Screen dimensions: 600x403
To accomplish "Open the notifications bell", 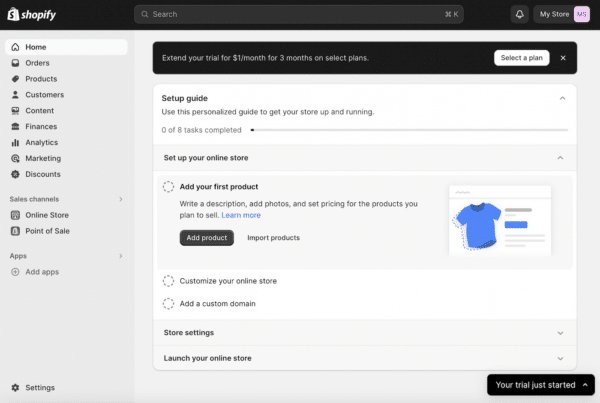I will (x=519, y=15).
